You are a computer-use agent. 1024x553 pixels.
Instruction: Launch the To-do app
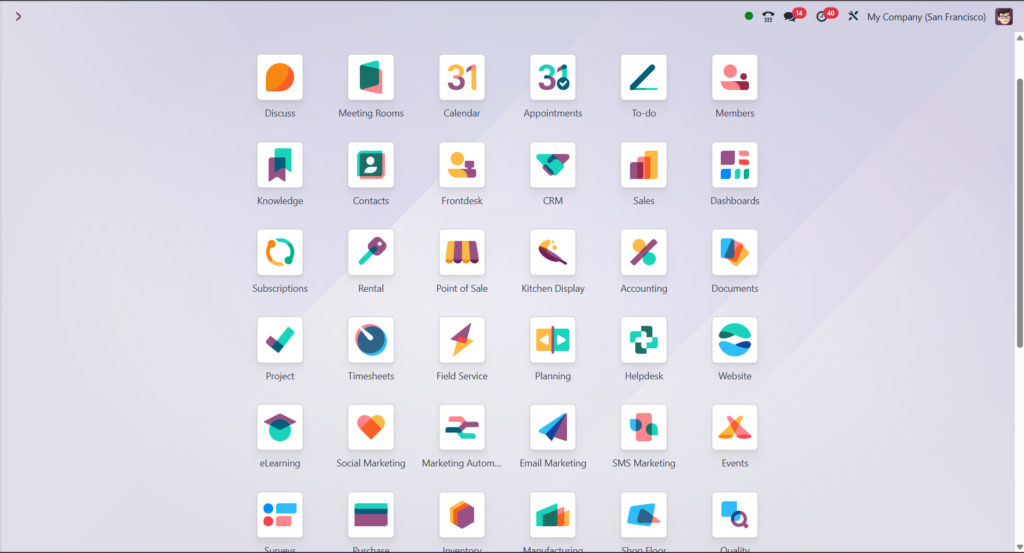pyautogui.click(x=643, y=78)
